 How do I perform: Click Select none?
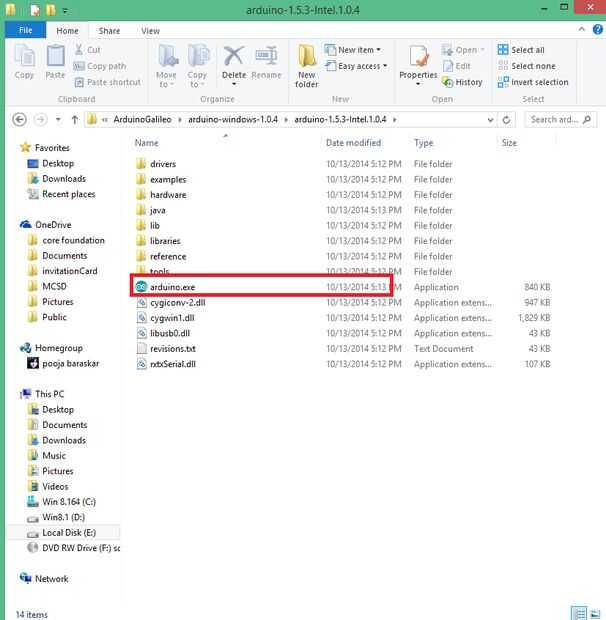click(527, 66)
